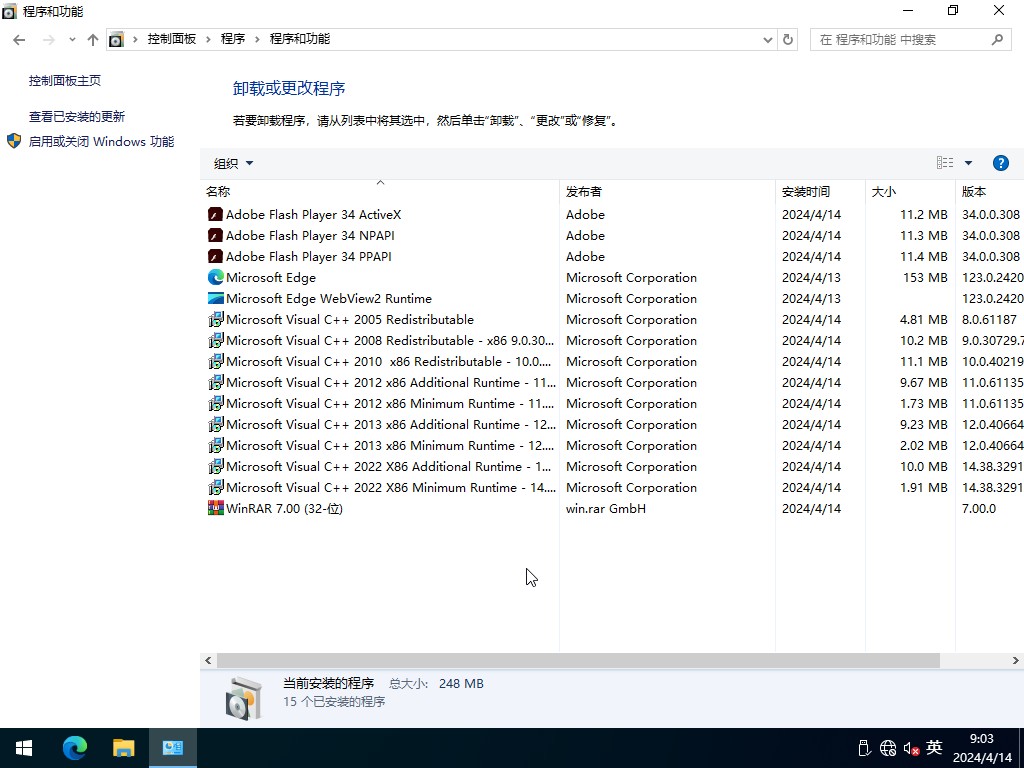
Task: Open Microsoft Edge from the taskbar
Action: tap(75, 747)
